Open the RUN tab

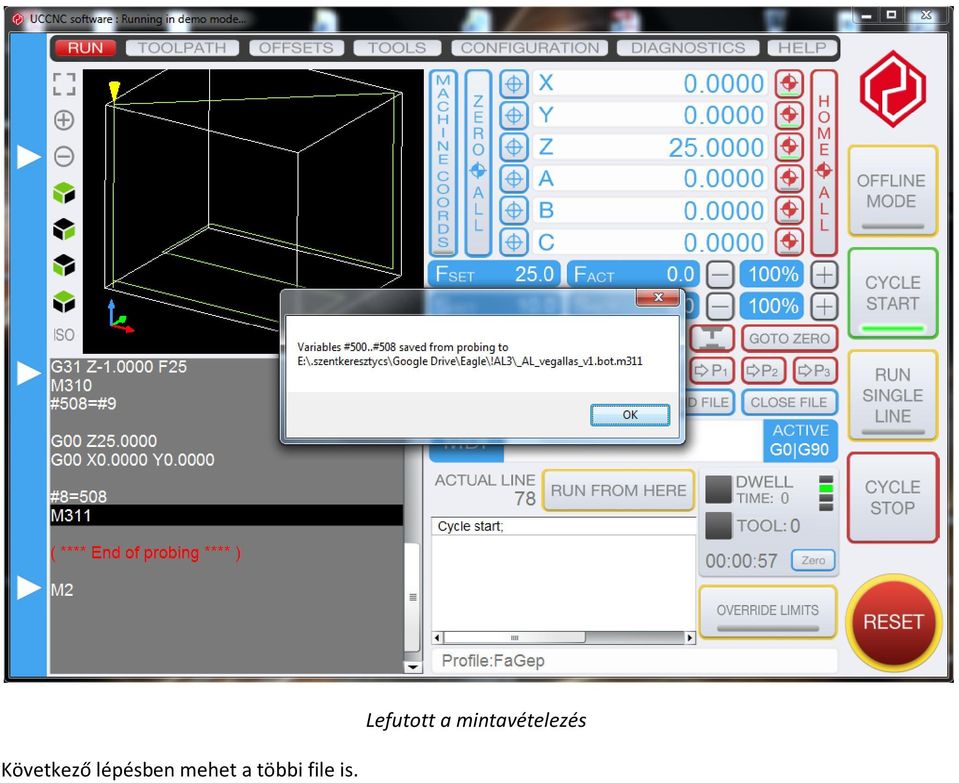click(x=86, y=48)
